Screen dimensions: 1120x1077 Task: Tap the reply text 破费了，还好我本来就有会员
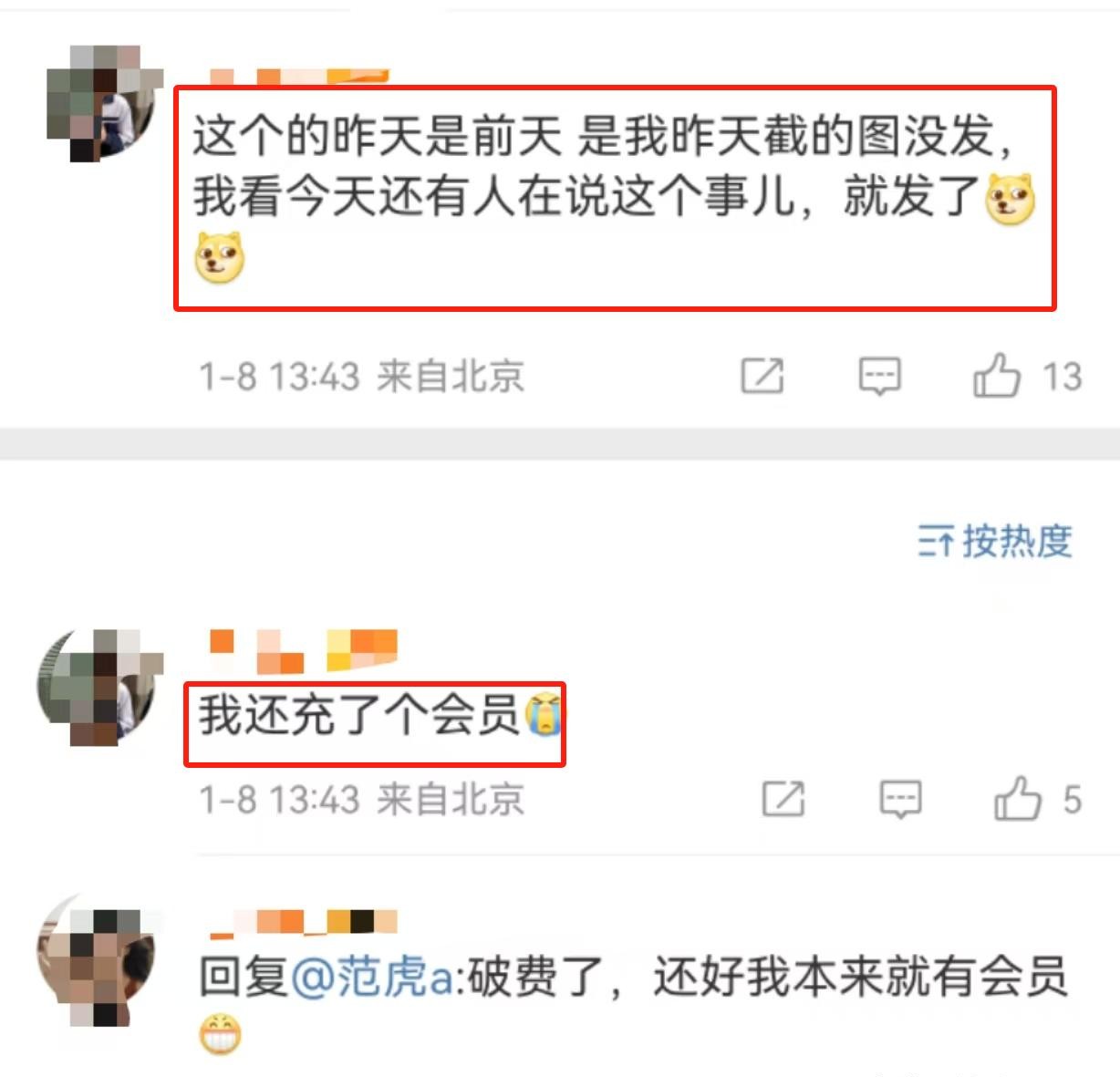tap(768, 977)
